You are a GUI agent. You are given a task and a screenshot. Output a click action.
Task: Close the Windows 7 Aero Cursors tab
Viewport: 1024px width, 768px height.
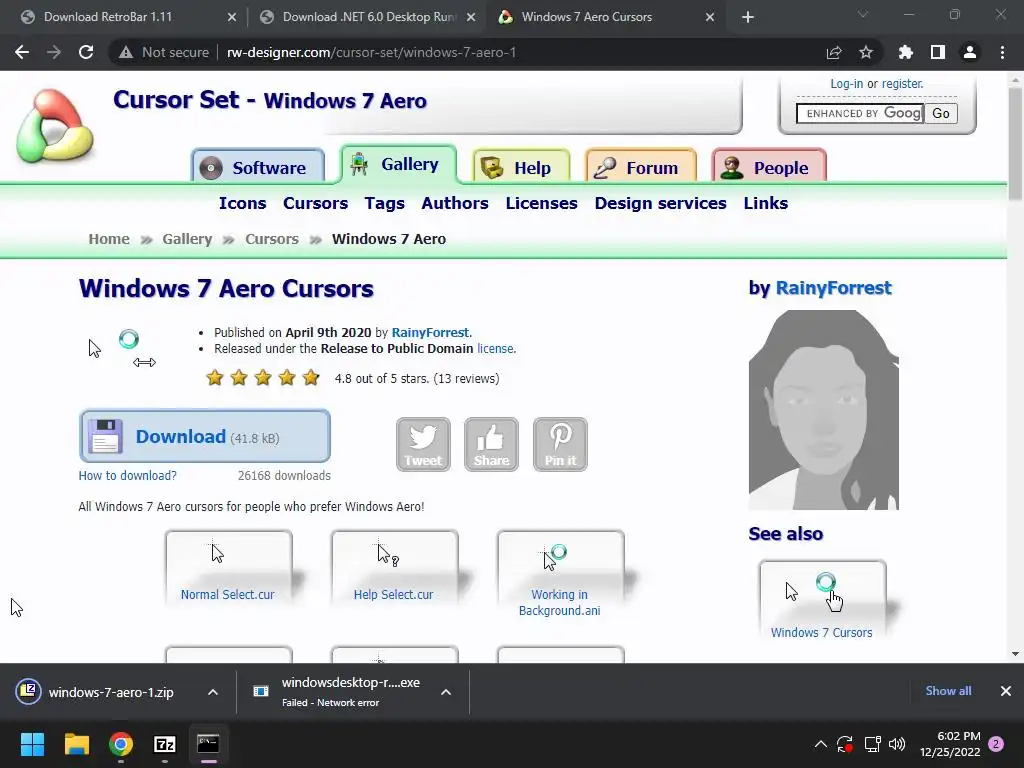pyautogui.click(x=710, y=17)
